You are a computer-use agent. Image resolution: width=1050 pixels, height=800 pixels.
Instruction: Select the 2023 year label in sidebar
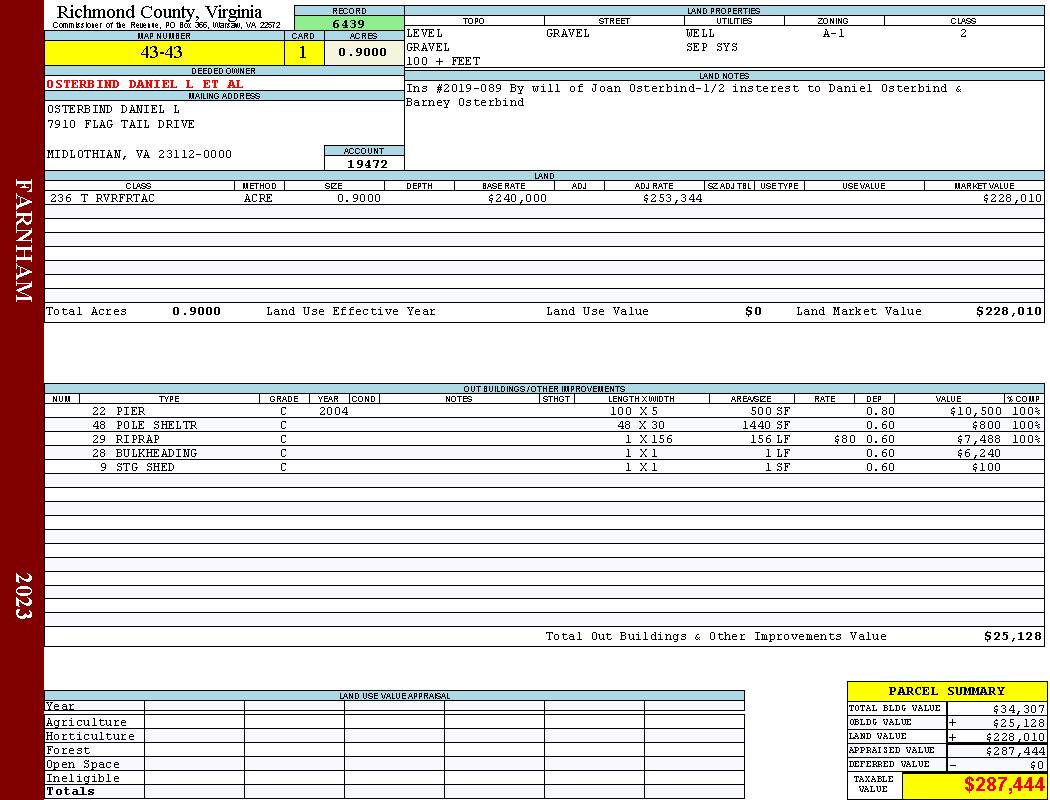[23, 596]
